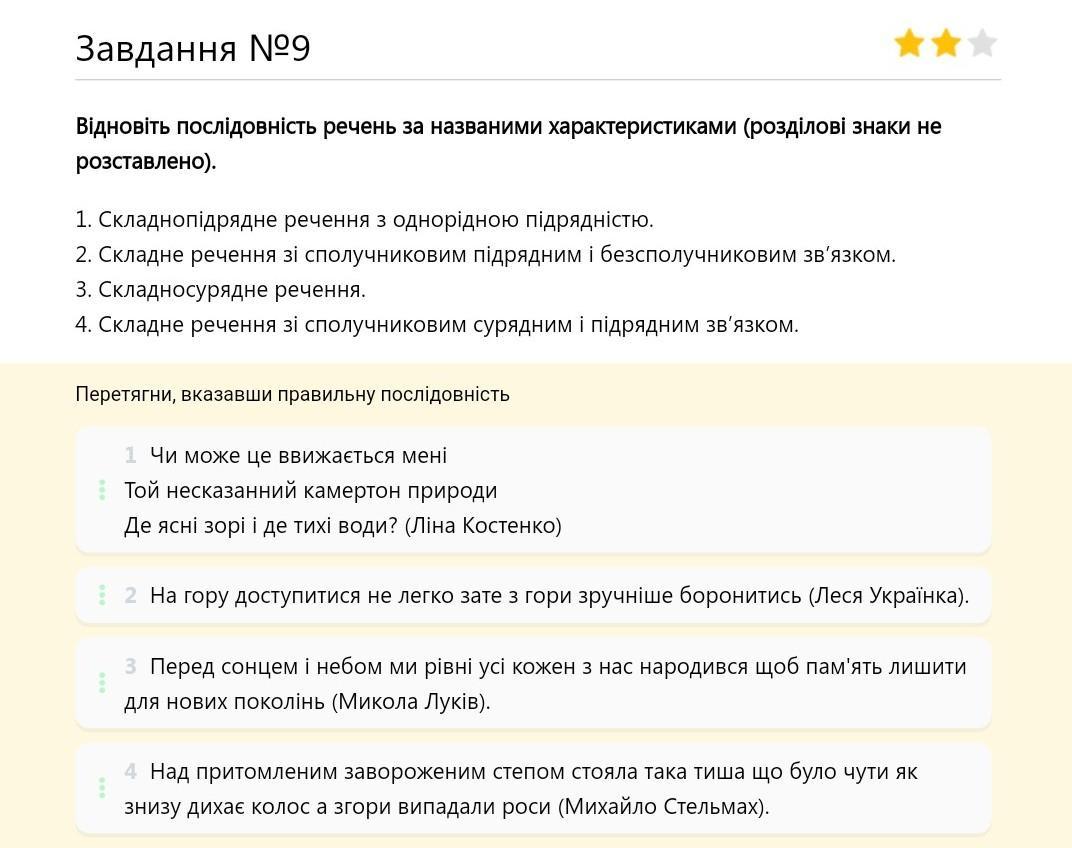Grab the drag handle of the Микола Луків sentence
Image resolution: width=1072 pixels, height=848 pixels.
pos(102,683)
